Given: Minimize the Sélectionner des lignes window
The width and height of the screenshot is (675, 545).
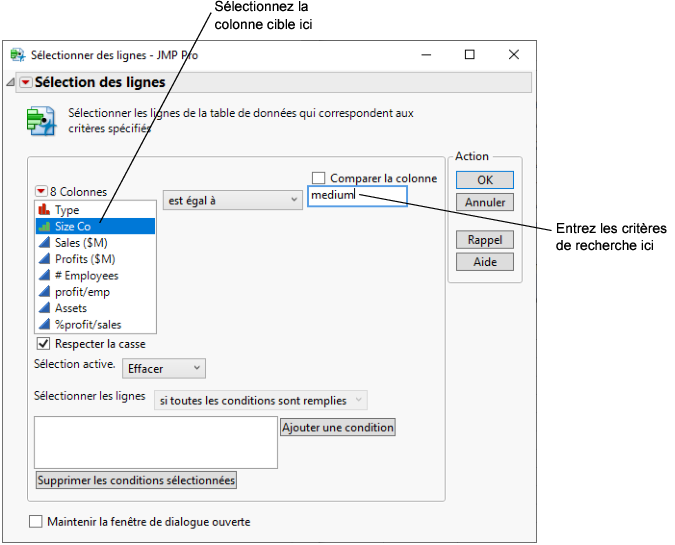Looking at the screenshot, I should coord(426,55).
